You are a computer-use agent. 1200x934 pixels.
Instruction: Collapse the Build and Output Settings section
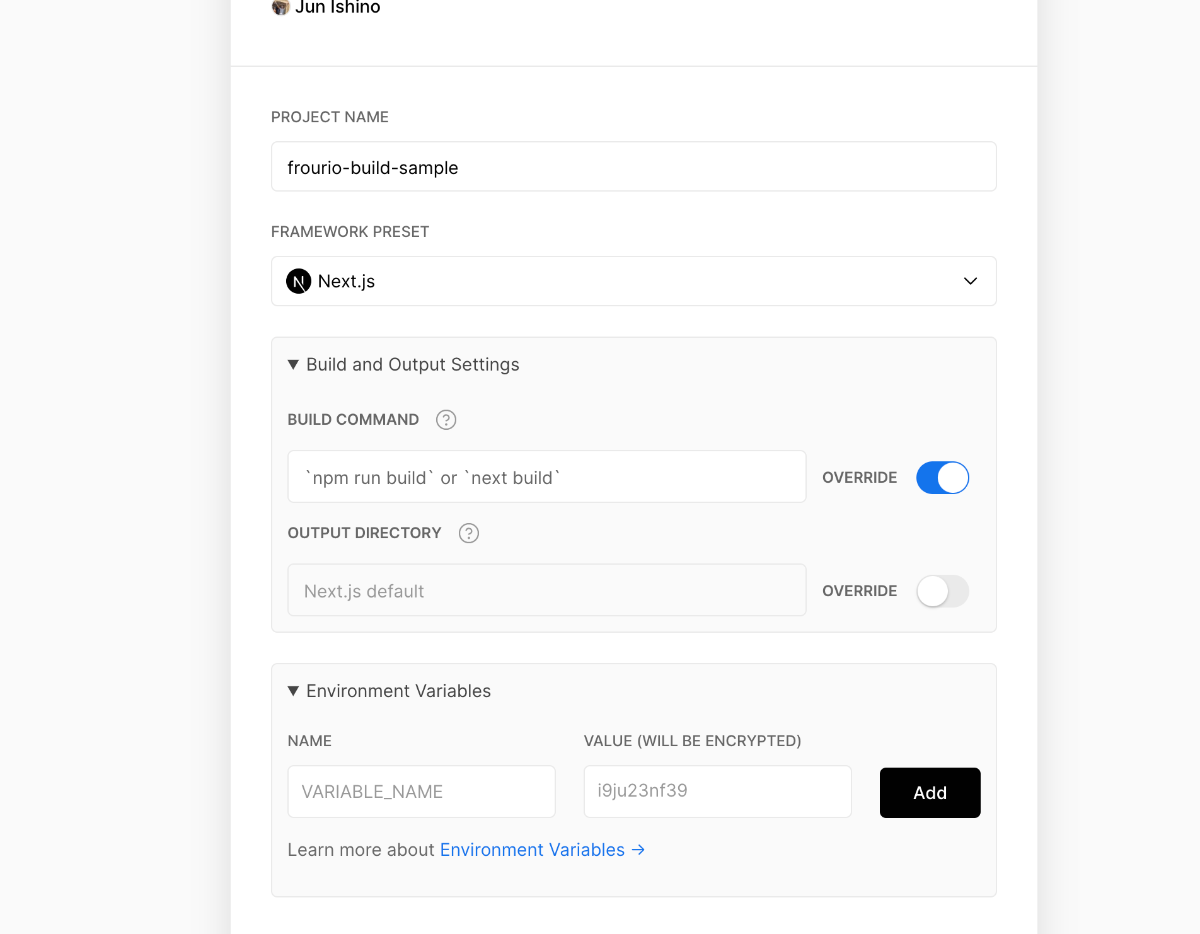pyautogui.click(x=294, y=365)
